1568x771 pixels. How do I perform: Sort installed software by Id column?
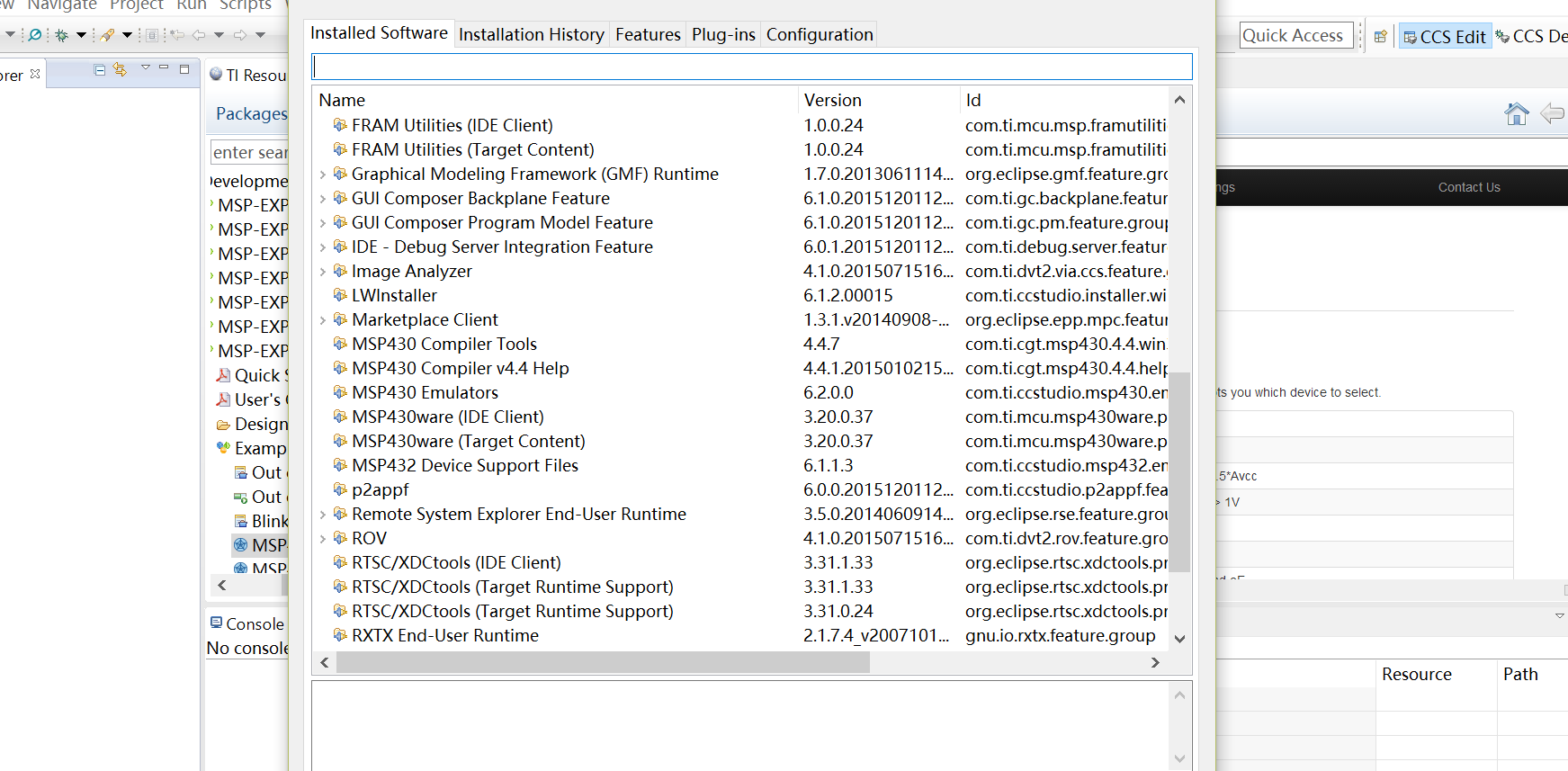(x=1063, y=100)
